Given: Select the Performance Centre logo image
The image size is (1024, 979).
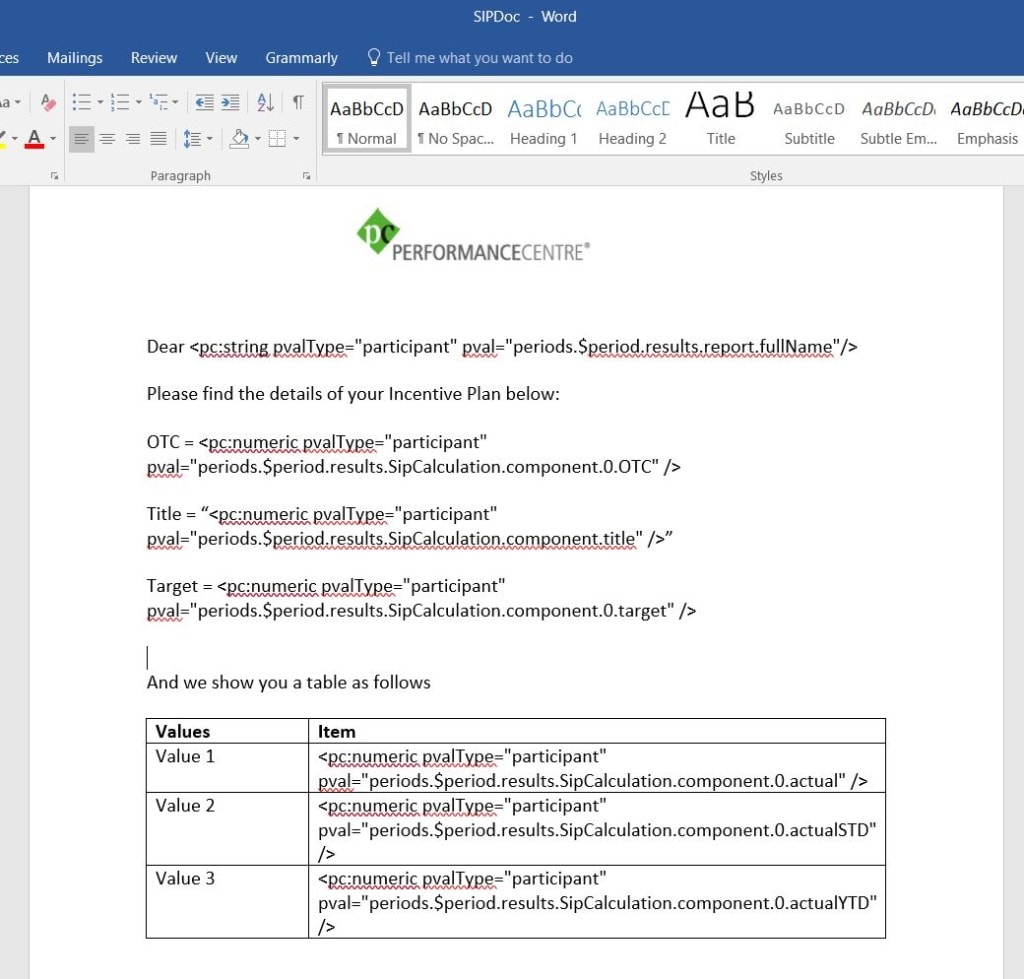Looking at the screenshot, I should (473, 235).
